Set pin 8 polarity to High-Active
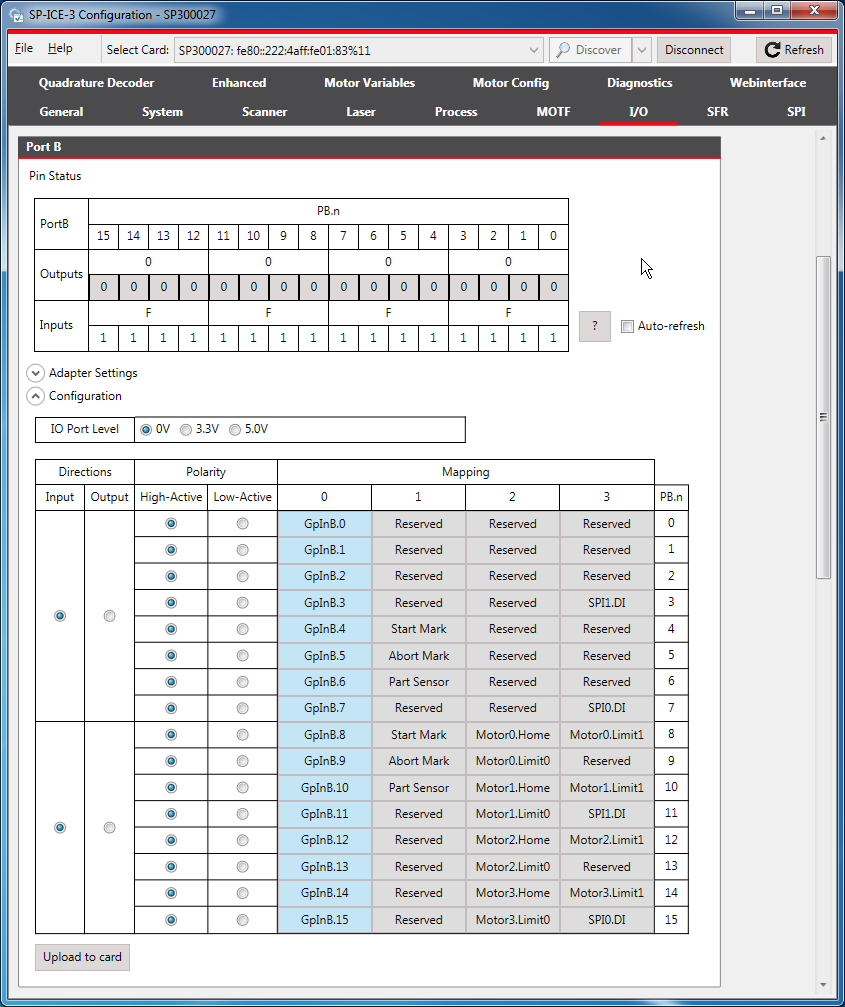845x1007 pixels. click(x=171, y=735)
